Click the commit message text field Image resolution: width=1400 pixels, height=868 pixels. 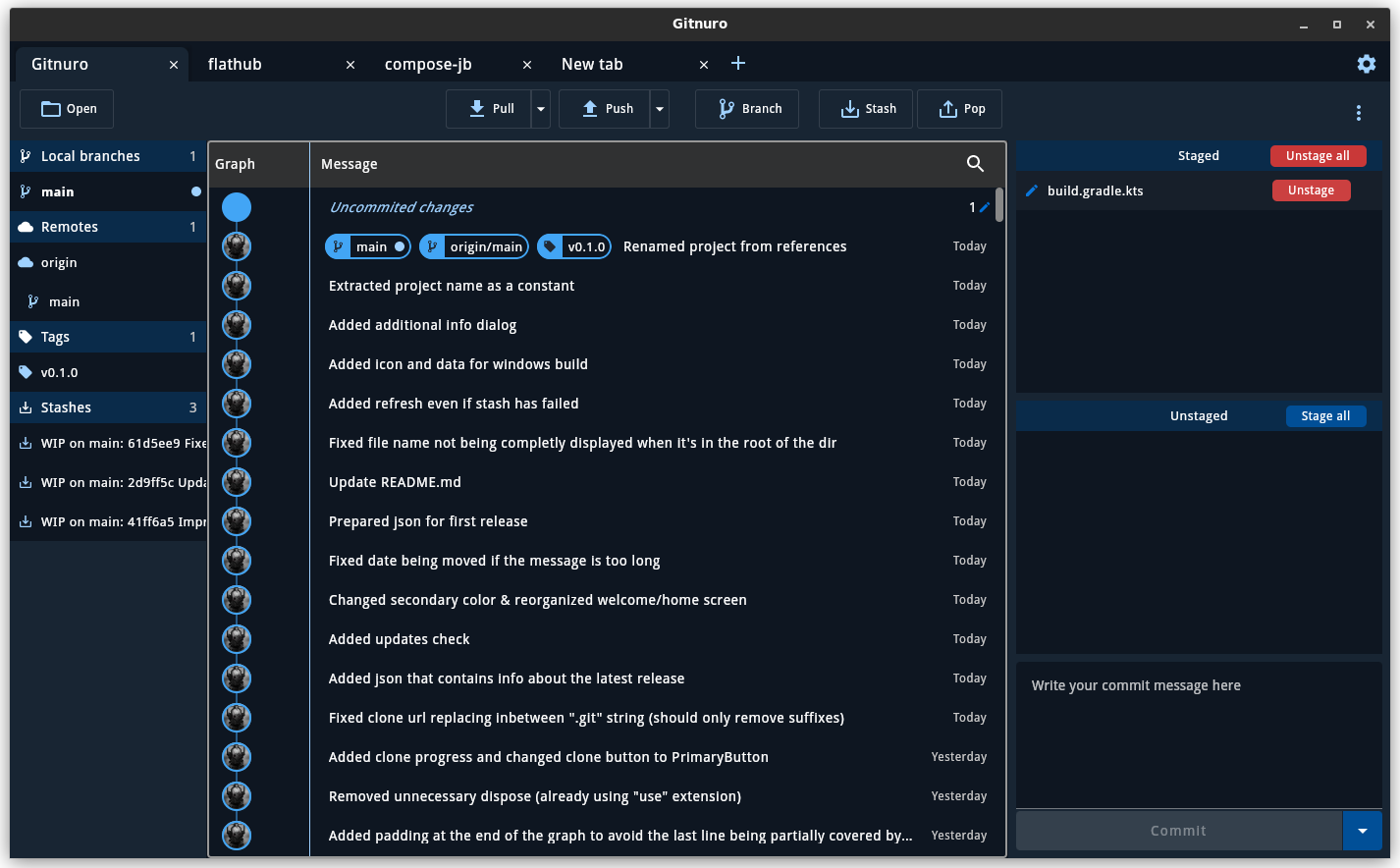(x=1199, y=734)
